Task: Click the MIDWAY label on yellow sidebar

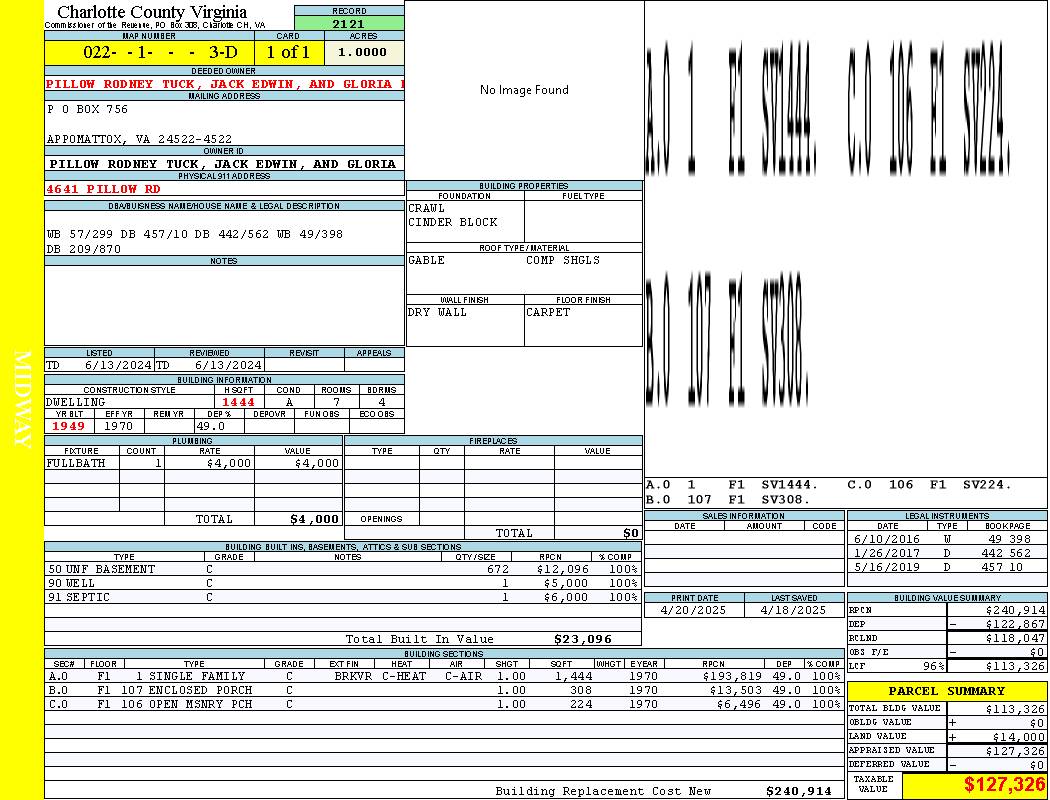Action: [22, 400]
